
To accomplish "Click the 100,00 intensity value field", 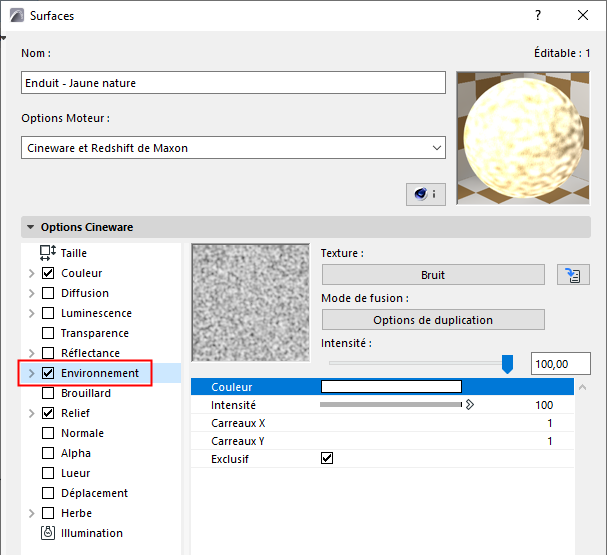I will pos(561,364).
